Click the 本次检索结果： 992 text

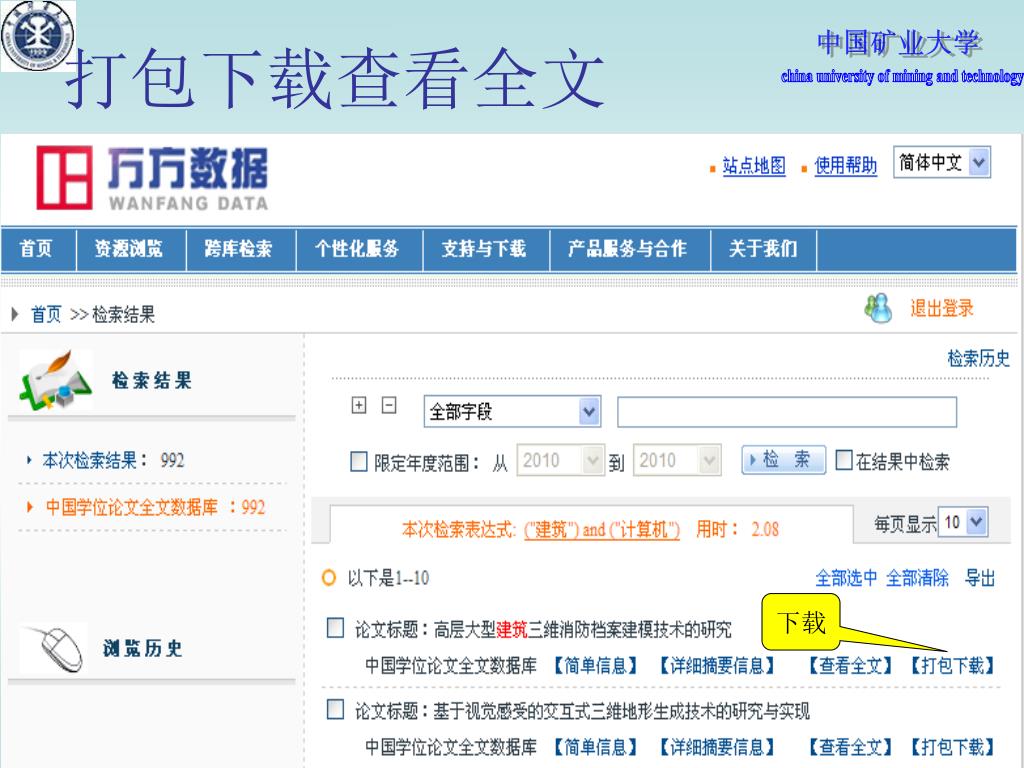pos(113,460)
